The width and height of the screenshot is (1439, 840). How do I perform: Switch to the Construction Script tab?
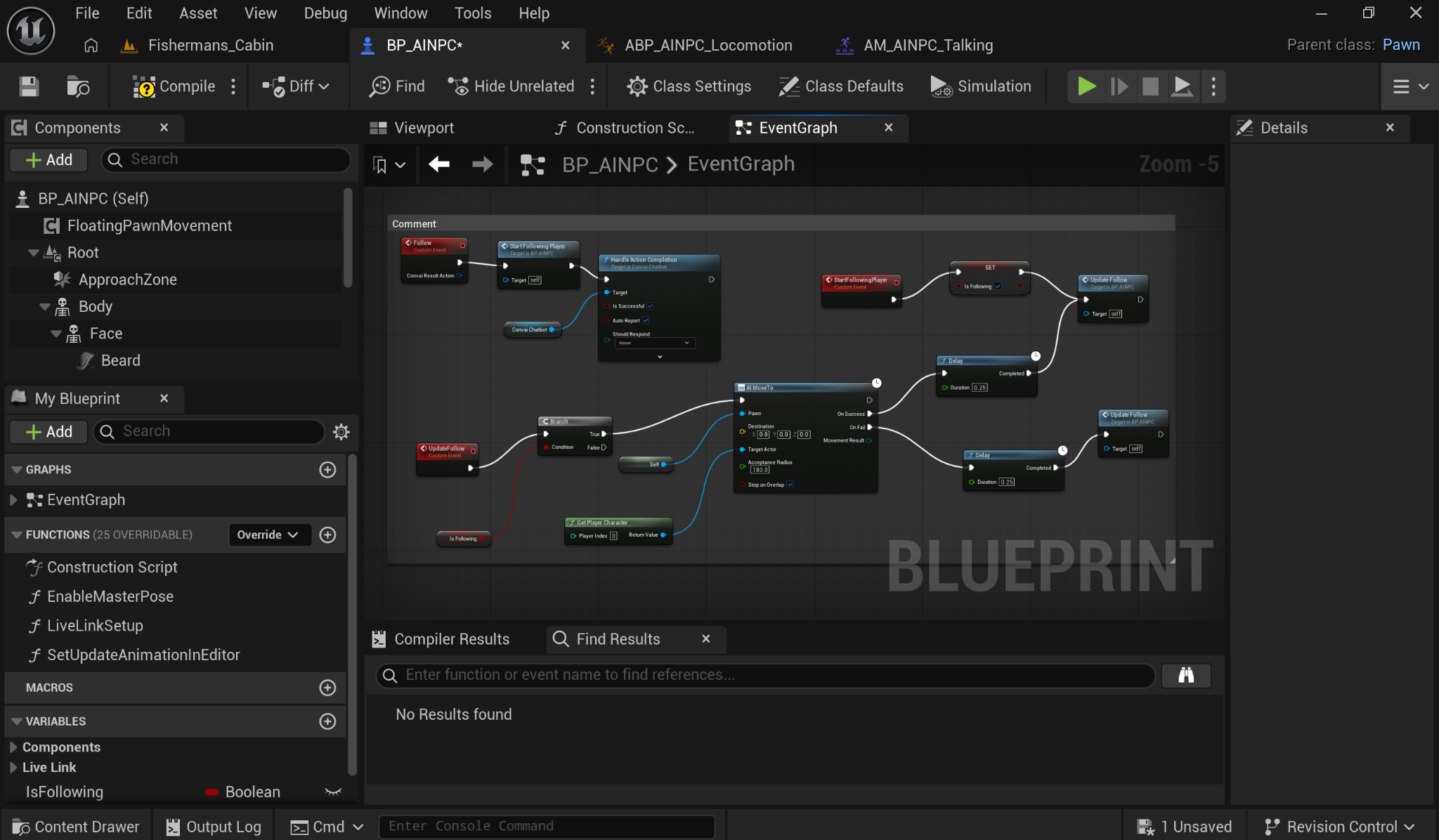coord(625,128)
